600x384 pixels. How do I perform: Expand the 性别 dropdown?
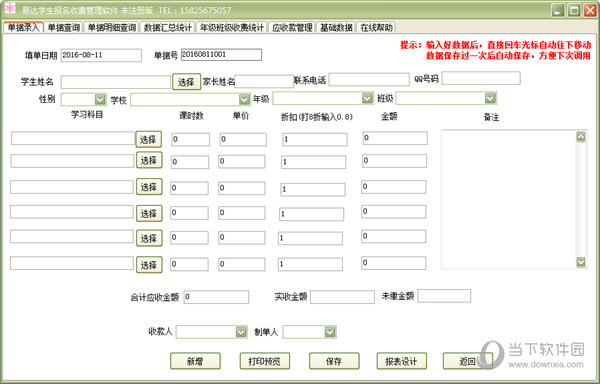point(100,99)
